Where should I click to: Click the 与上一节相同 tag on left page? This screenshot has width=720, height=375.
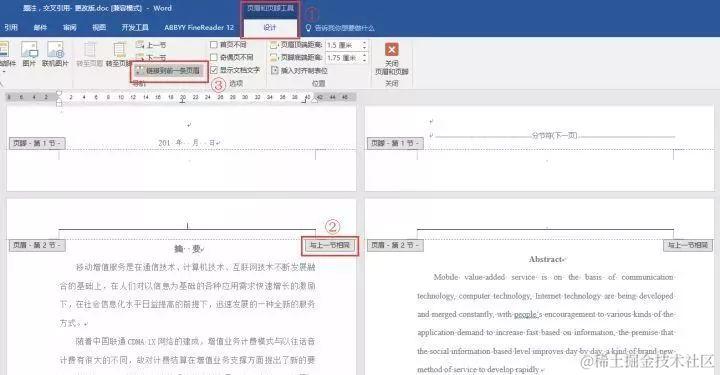pos(329,246)
